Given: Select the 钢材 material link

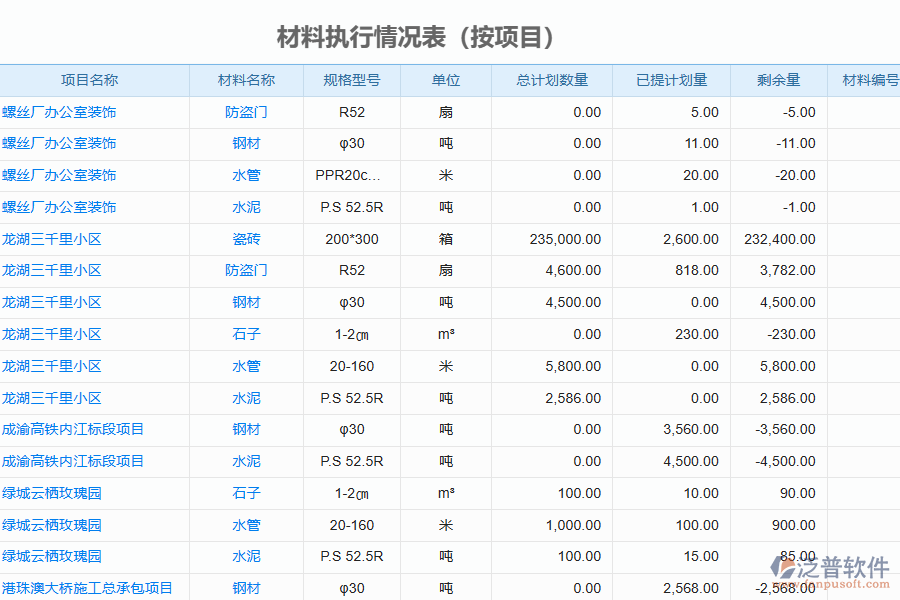Looking at the screenshot, I should coord(246,143).
